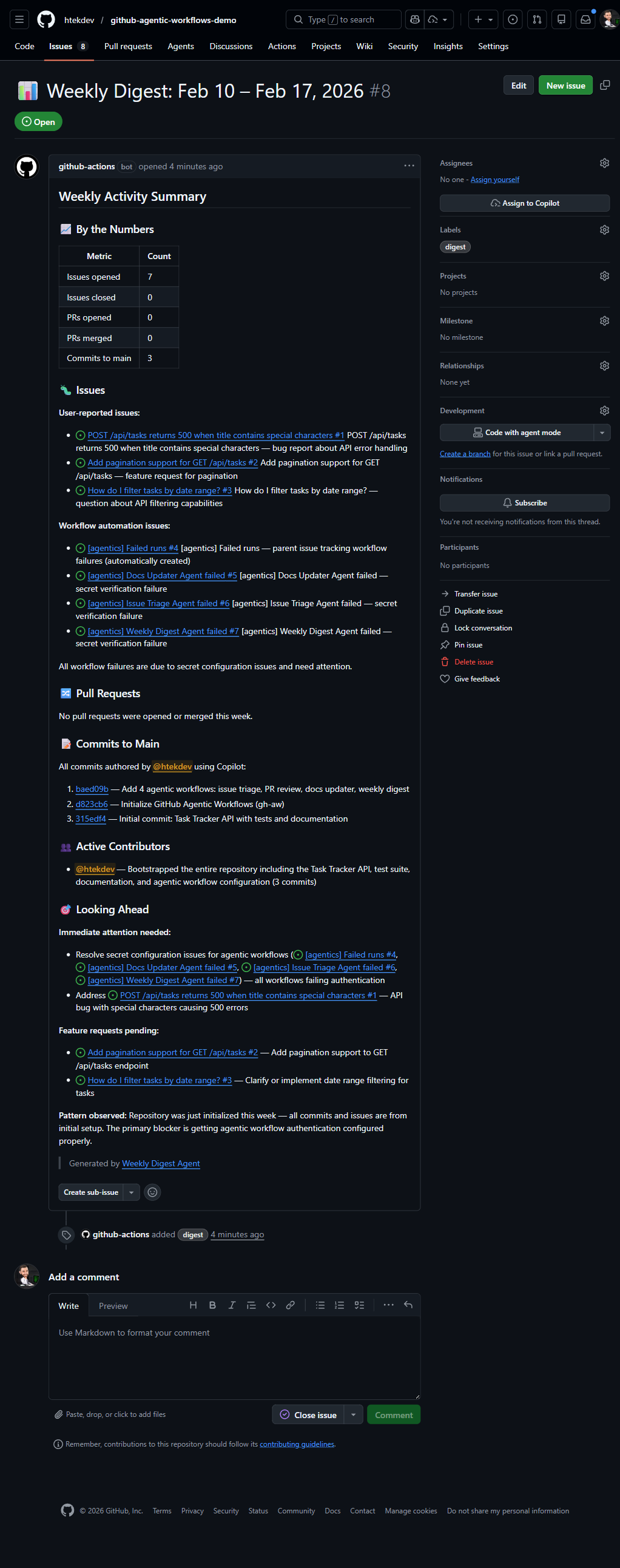Screen dimensions: 620x1568
Task: Open the Labels settings gear
Action: click(604, 229)
